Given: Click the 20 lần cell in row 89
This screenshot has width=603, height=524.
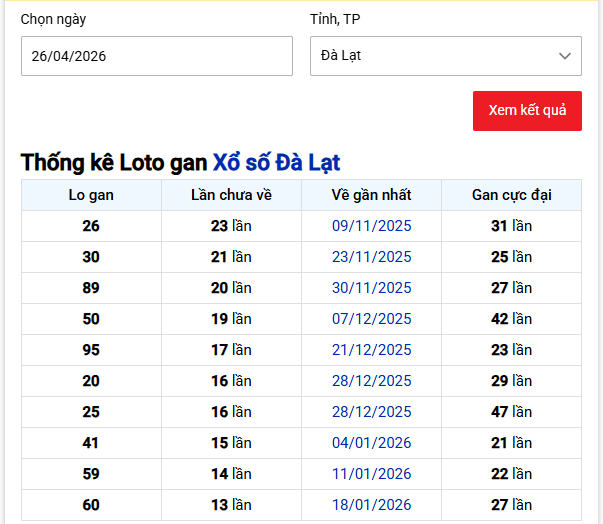Looking at the screenshot, I should tap(231, 288).
